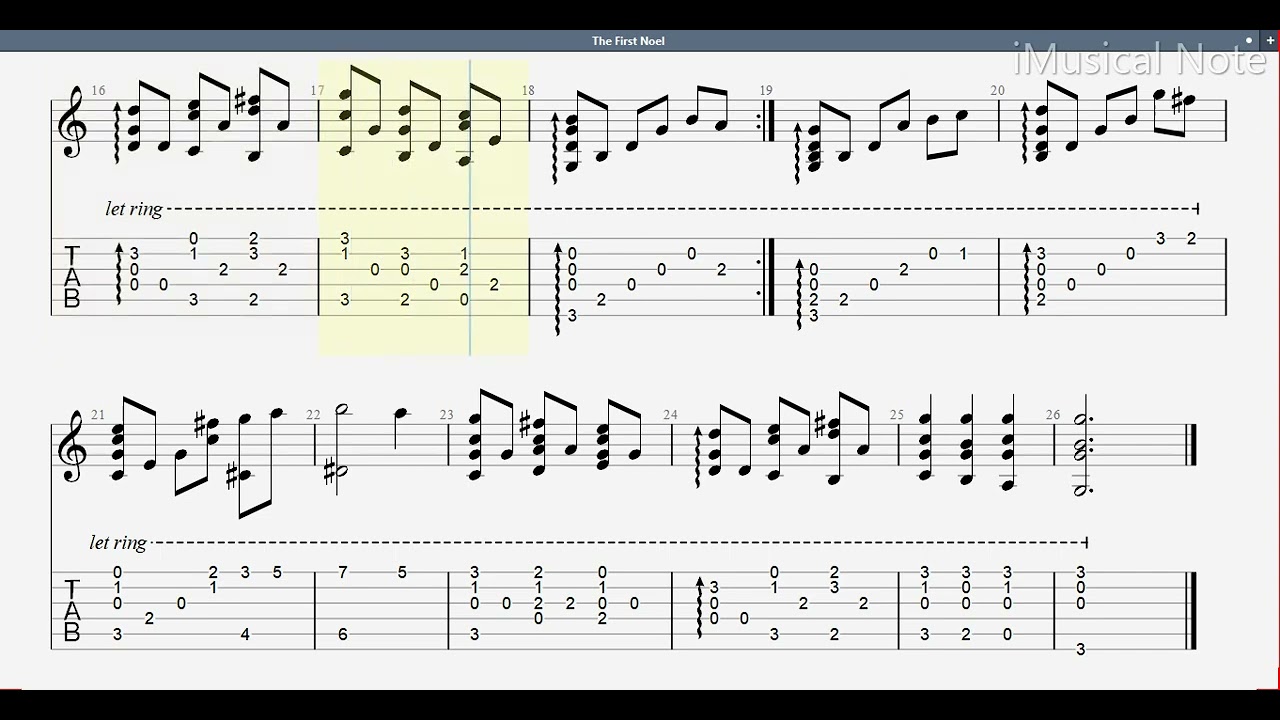Click measure number 16
Viewport: 1280px width, 720px height.
click(x=98, y=90)
